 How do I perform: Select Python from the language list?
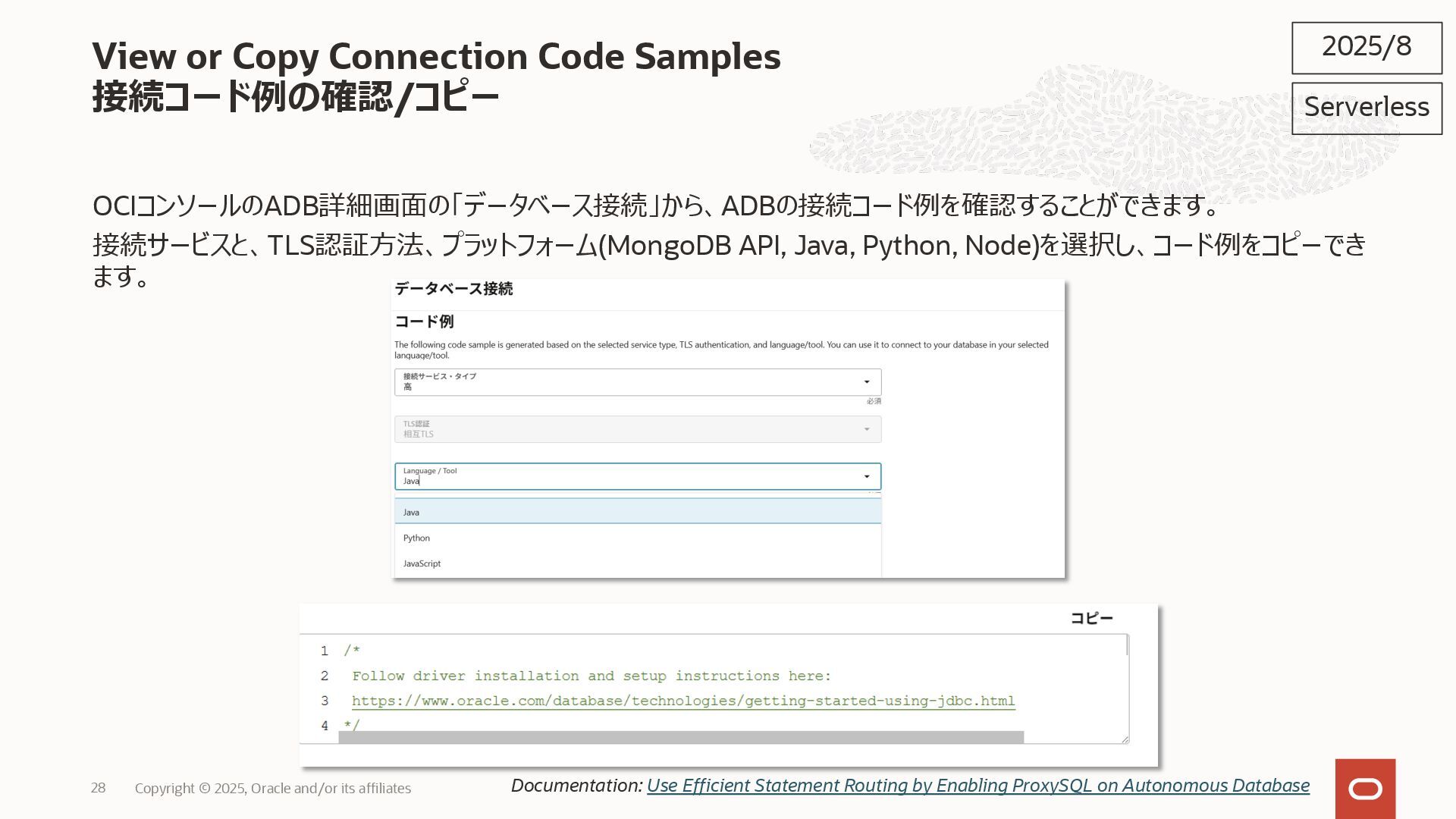point(638,538)
